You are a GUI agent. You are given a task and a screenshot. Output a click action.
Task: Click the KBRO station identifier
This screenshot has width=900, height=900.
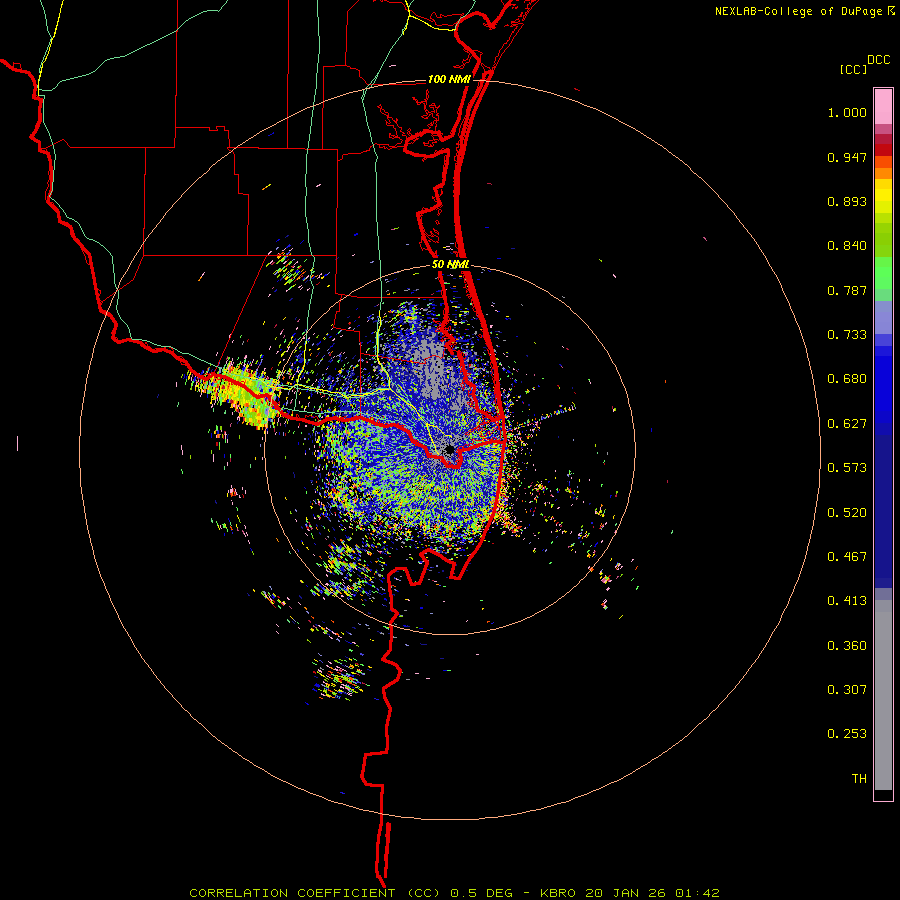click(x=559, y=893)
